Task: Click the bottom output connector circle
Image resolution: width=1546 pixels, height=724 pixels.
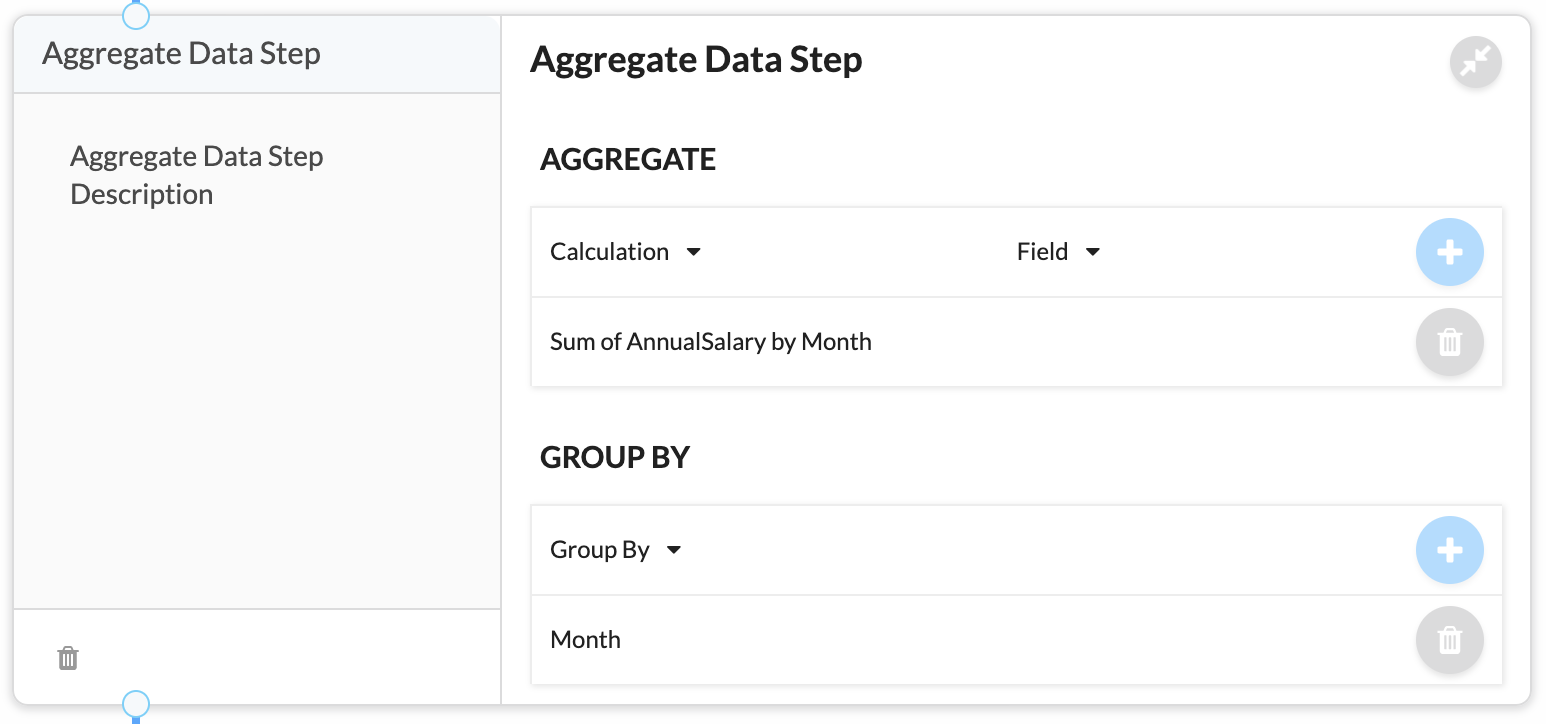Action: pyautogui.click(x=135, y=705)
